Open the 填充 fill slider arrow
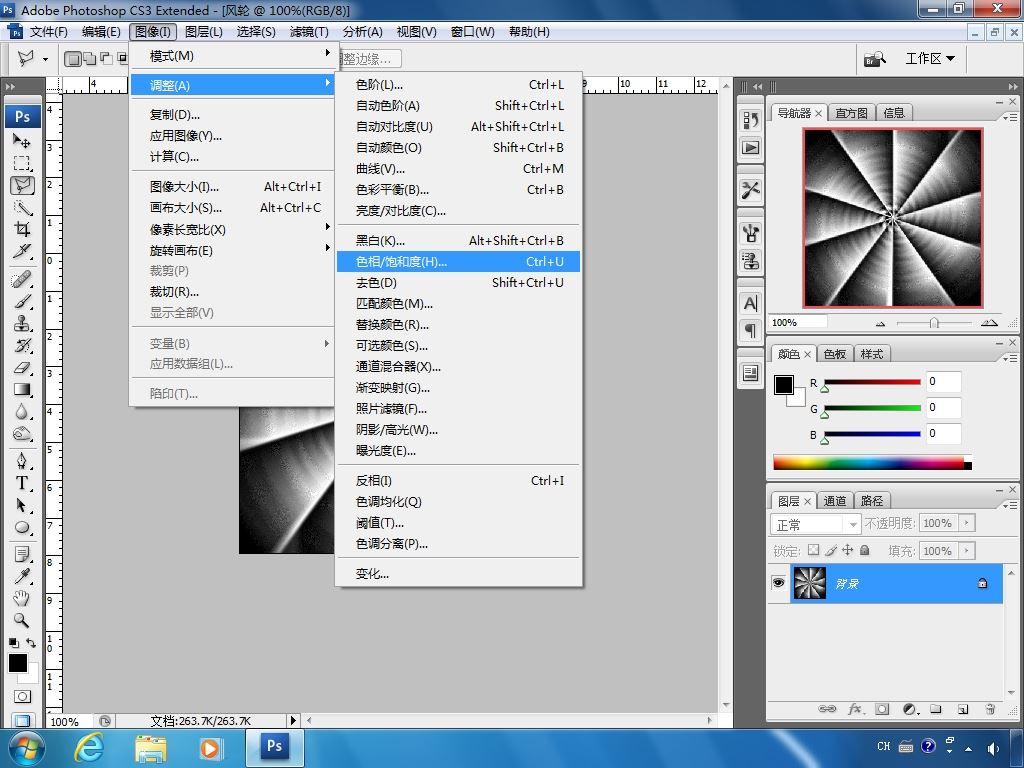The height and width of the screenshot is (768, 1024). tap(967, 551)
